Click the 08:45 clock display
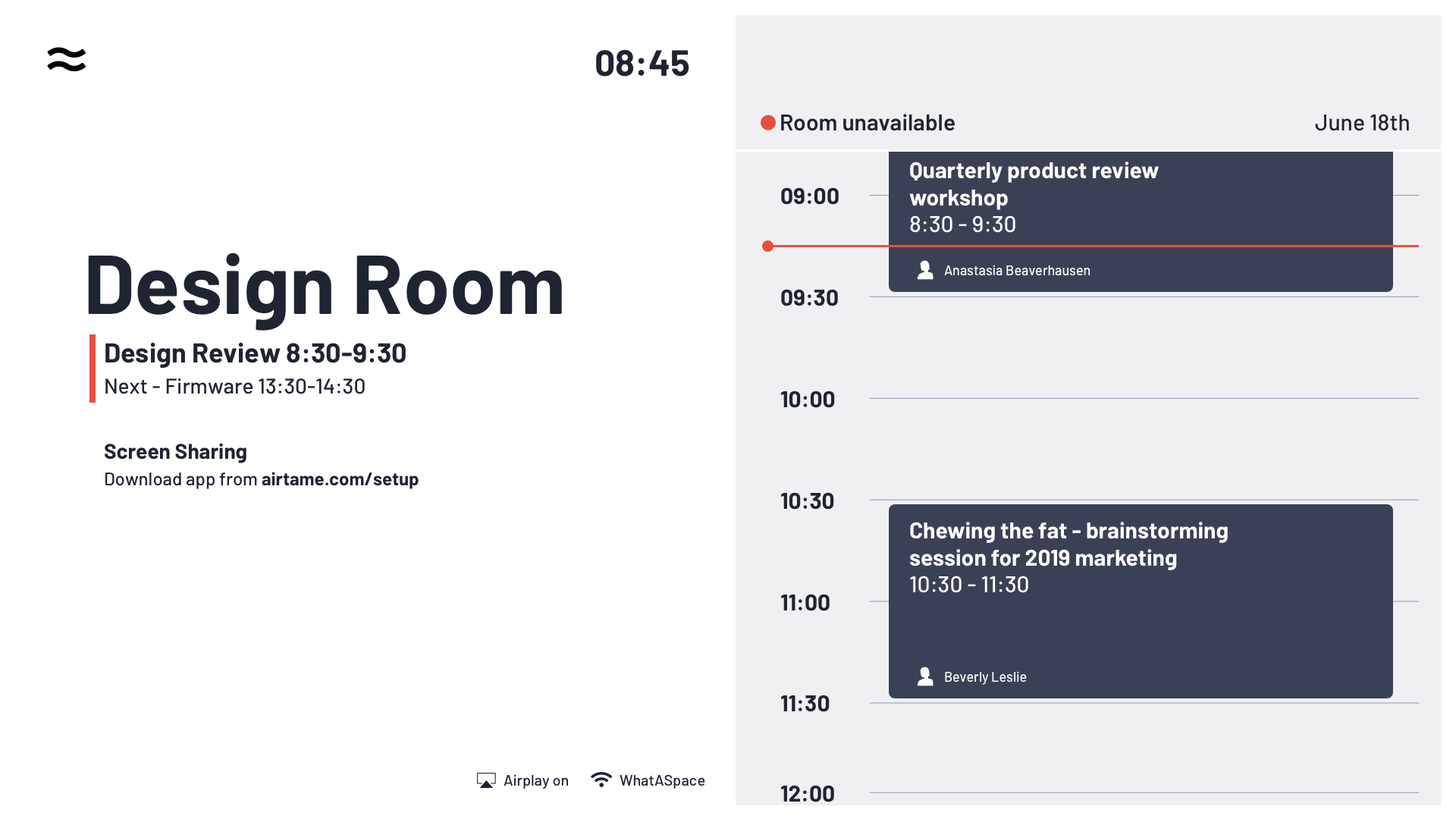The width and height of the screenshot is (1456, 819). click(642, 64)
